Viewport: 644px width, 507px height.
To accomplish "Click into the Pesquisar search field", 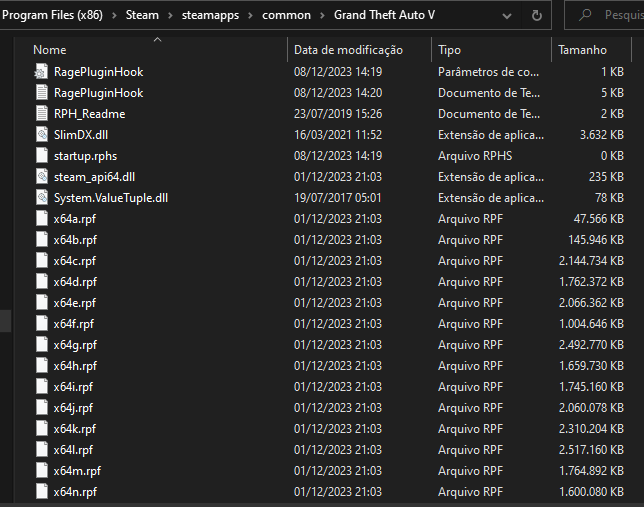I will point(622,15).
